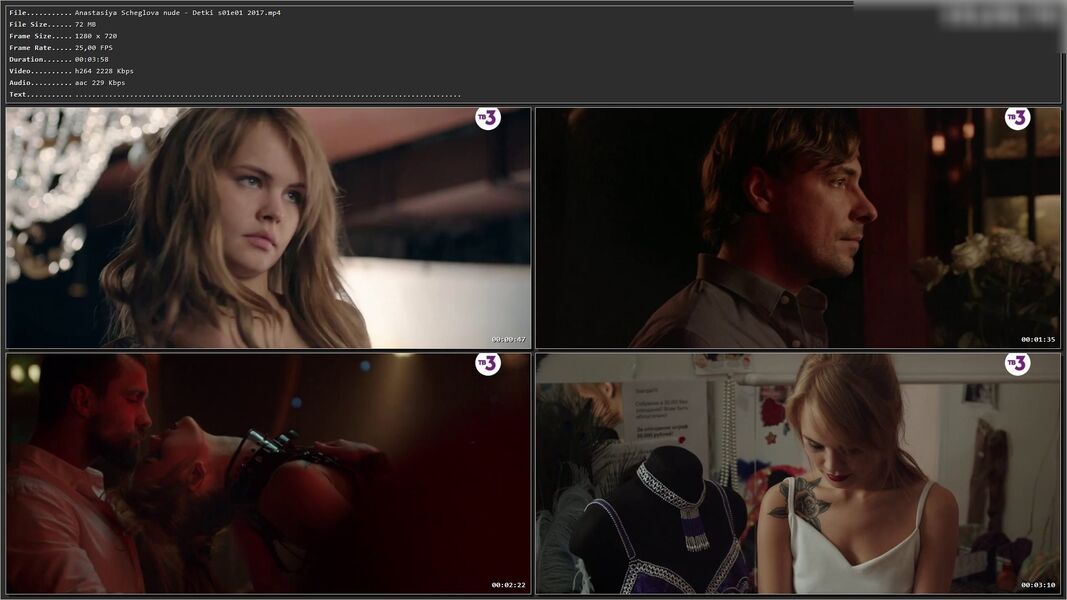Click the 00:01:35 timestamp label
This screenshot has height=600, width=1067.
(1038, 339)
